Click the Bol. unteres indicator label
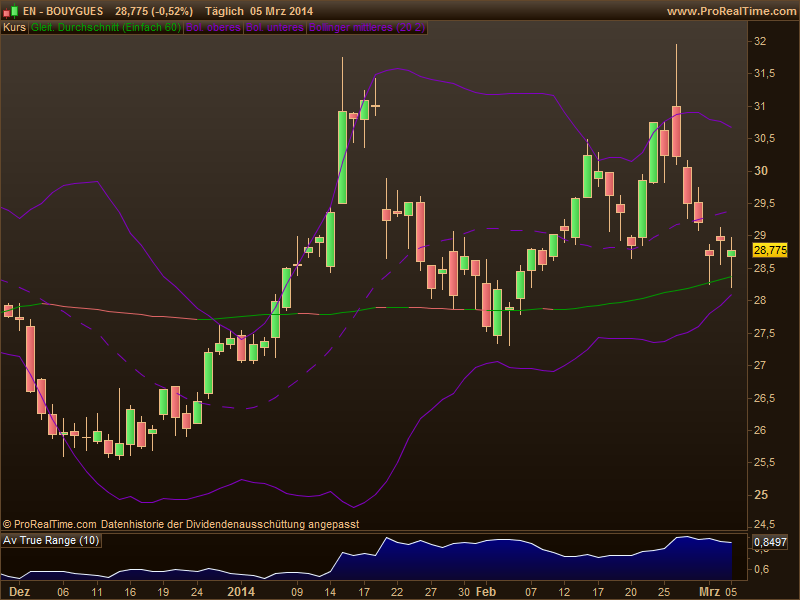This screenshot has width=800, height=600. pyautogui.click(x=272, y=28)
